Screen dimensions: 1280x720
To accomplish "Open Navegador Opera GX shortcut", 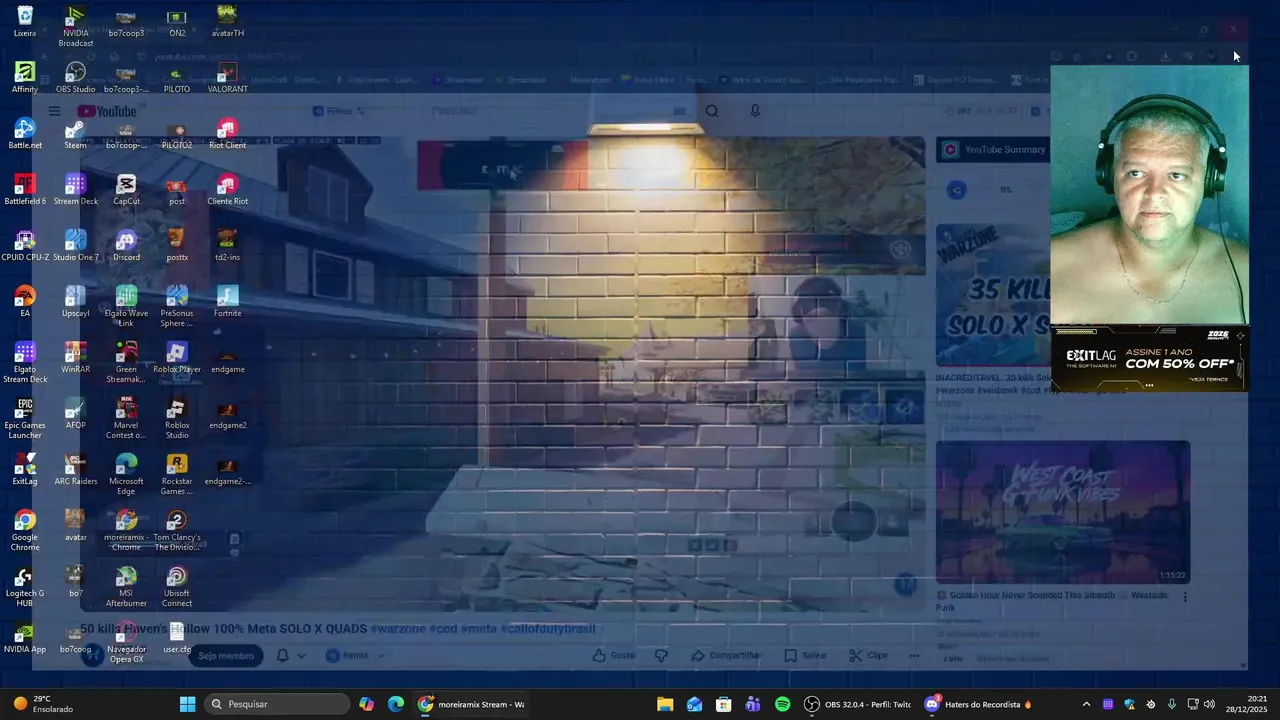I will tap(126, 642).
